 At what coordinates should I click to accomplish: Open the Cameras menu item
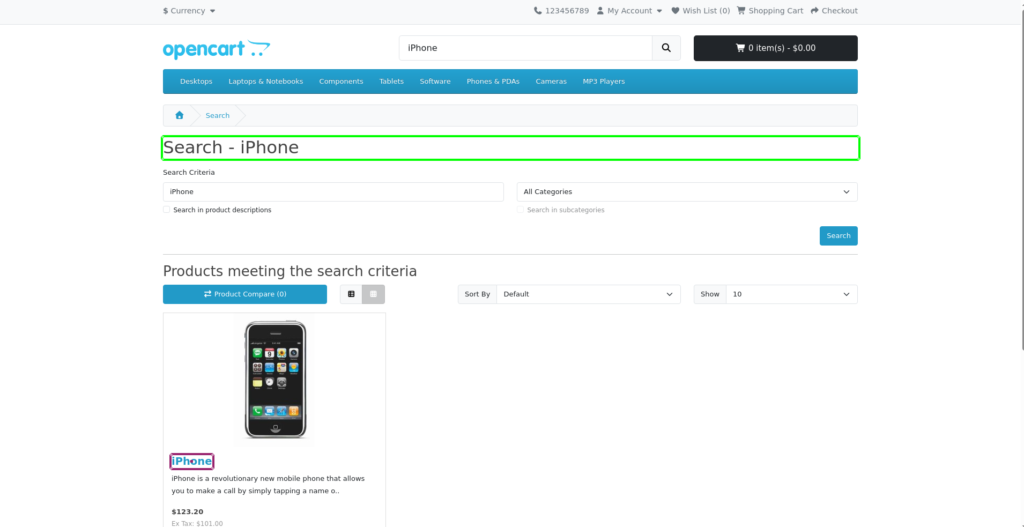551,82
